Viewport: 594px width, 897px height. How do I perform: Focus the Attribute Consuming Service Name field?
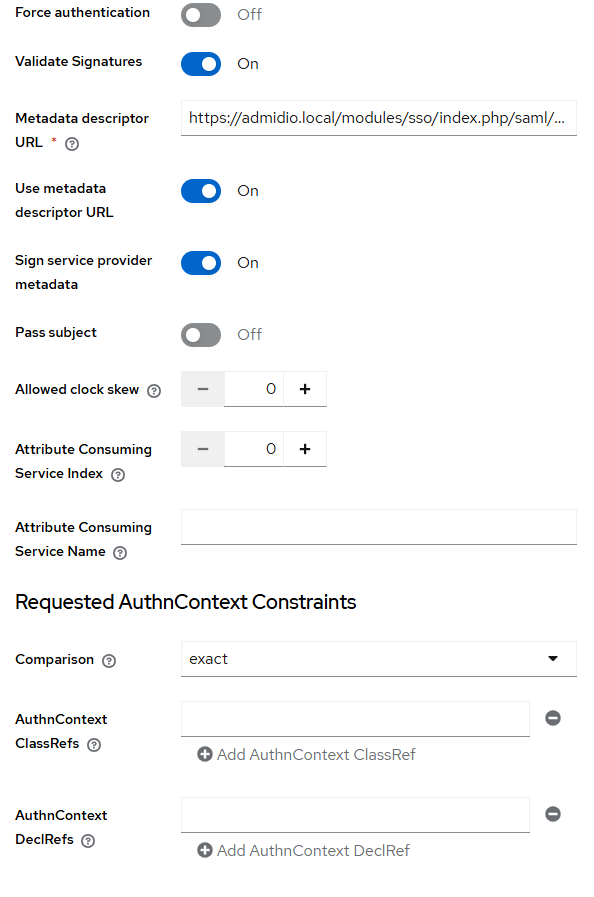coord(379,527)
